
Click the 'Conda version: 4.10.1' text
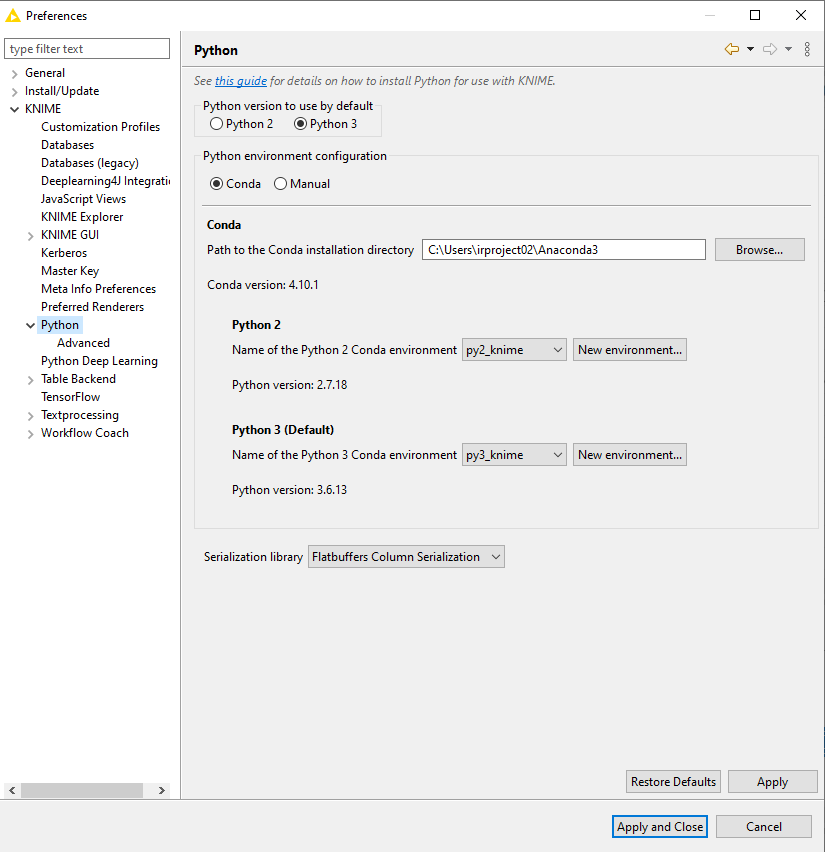coord(262,285)
